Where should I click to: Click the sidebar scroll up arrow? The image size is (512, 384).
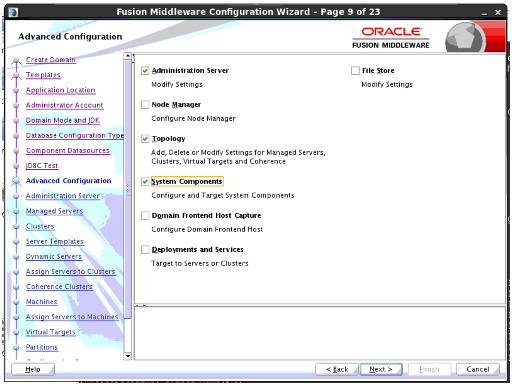[127, 56]
